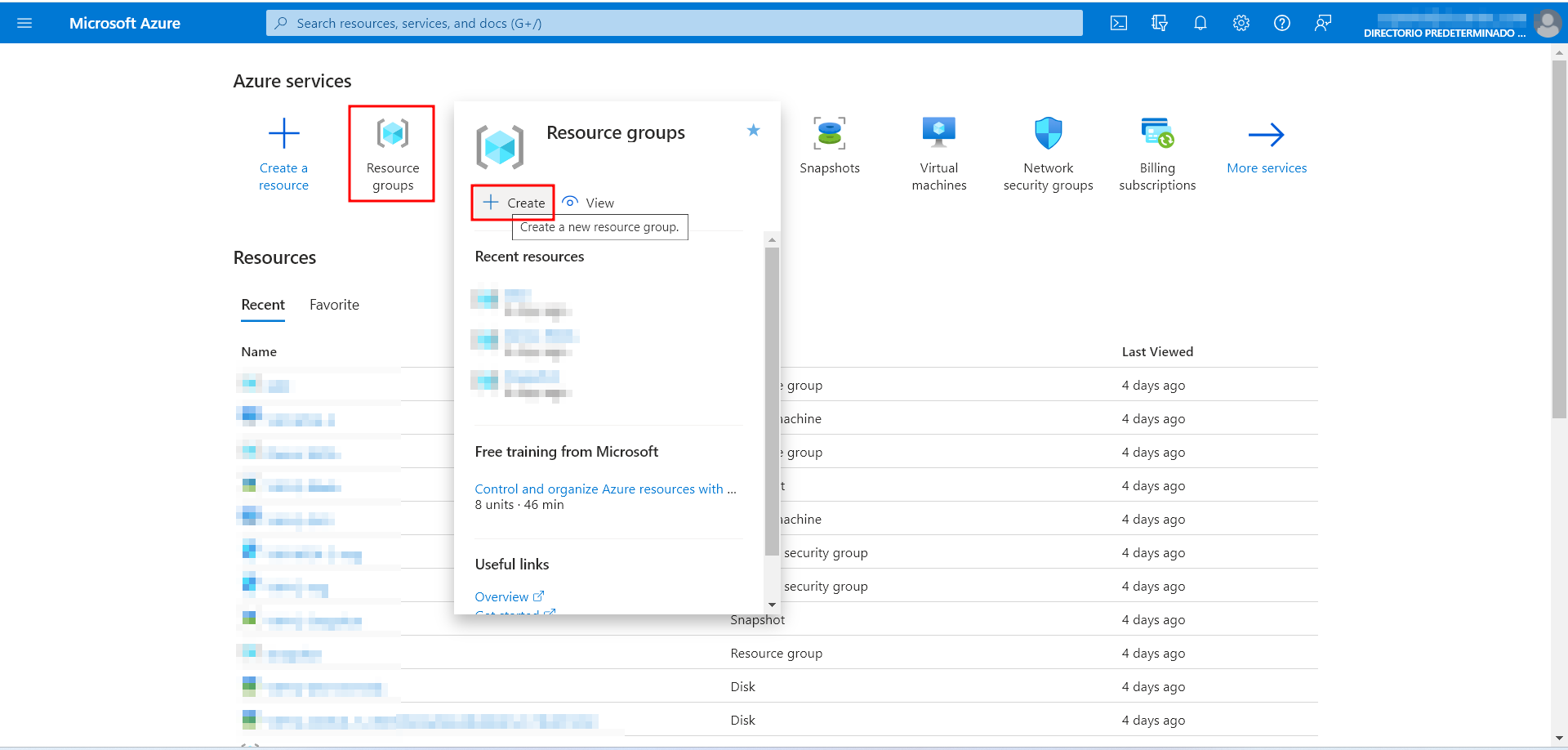Open the Snapshots service
This screenshot has width=1568, height=750.
(x=829, y=145)
